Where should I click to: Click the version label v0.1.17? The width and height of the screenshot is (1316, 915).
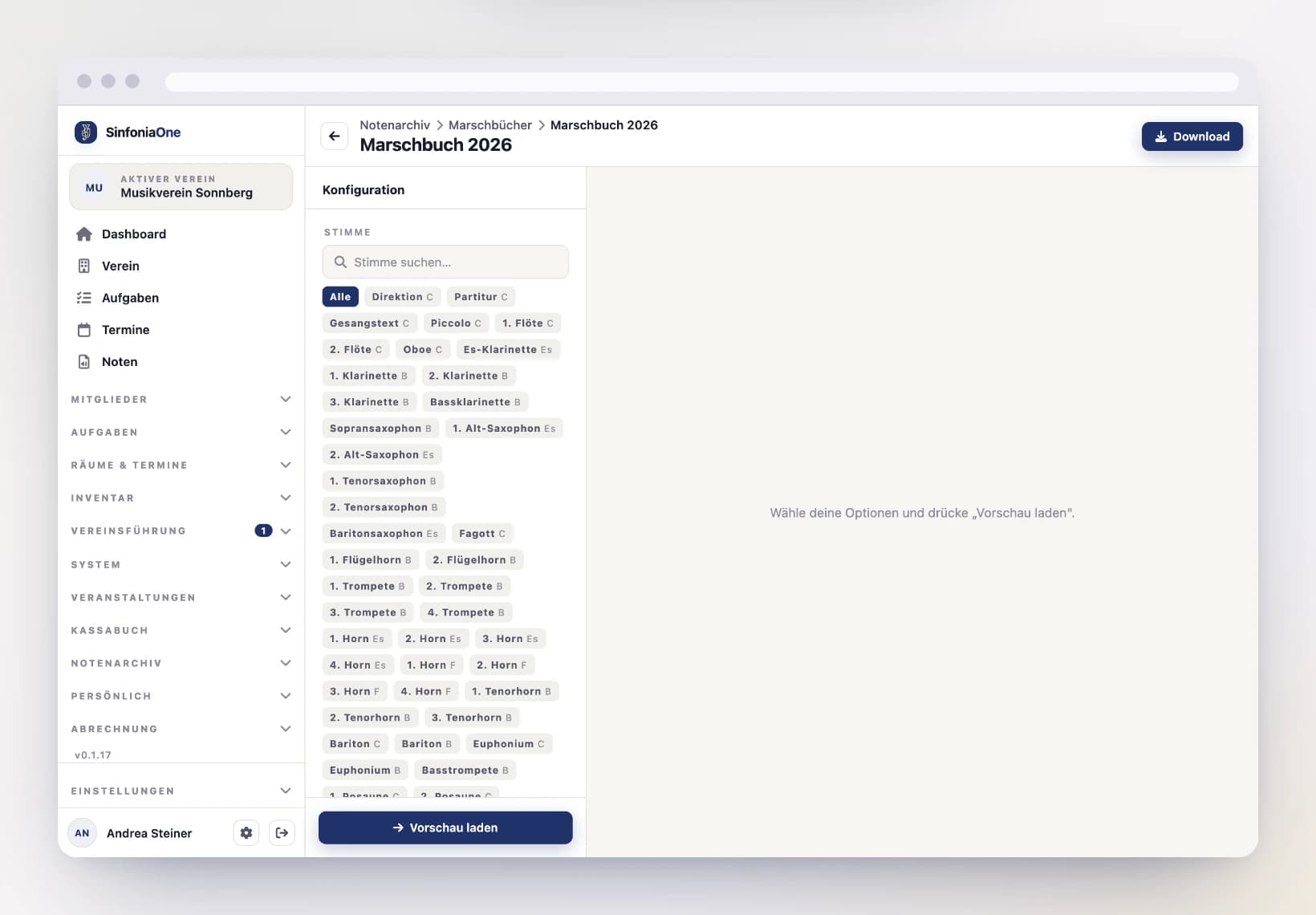(x=93, y=755)
